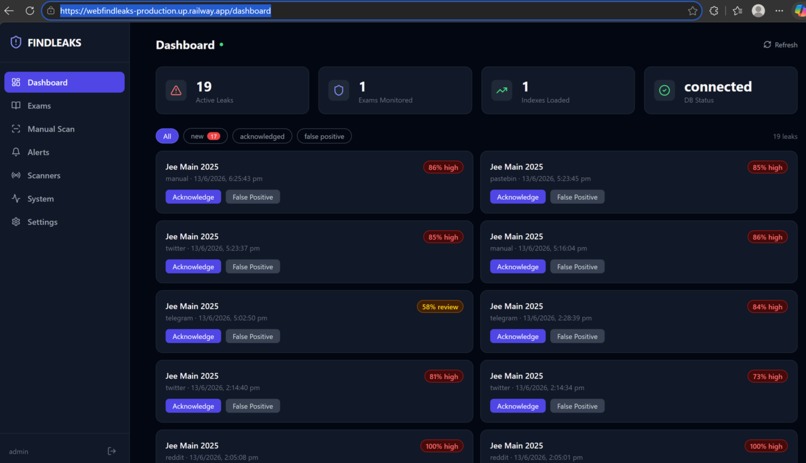Acknowledge the twitter 2:14:40 pm leak
The width and height of the screenshot is (806, 463).
coord(193,406)
